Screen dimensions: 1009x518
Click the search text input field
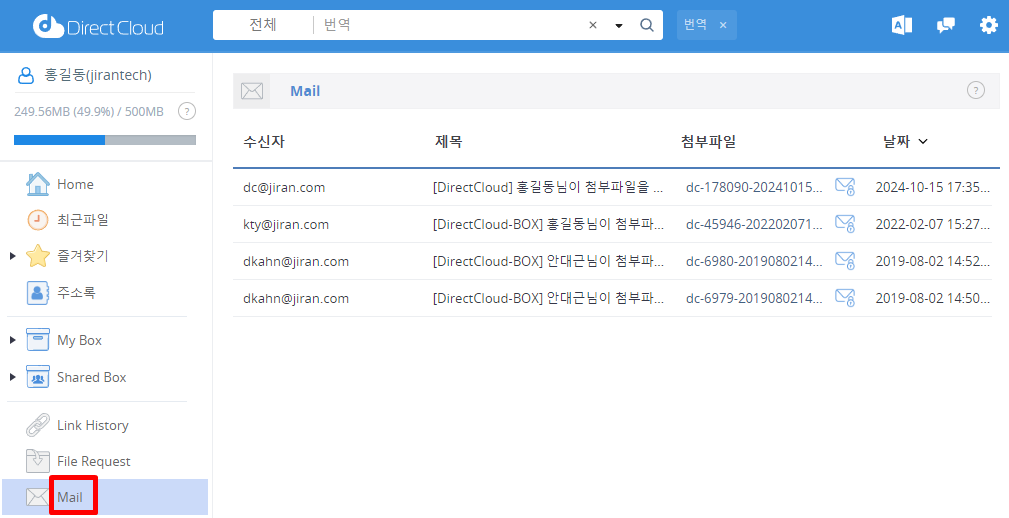click(450, 25)
